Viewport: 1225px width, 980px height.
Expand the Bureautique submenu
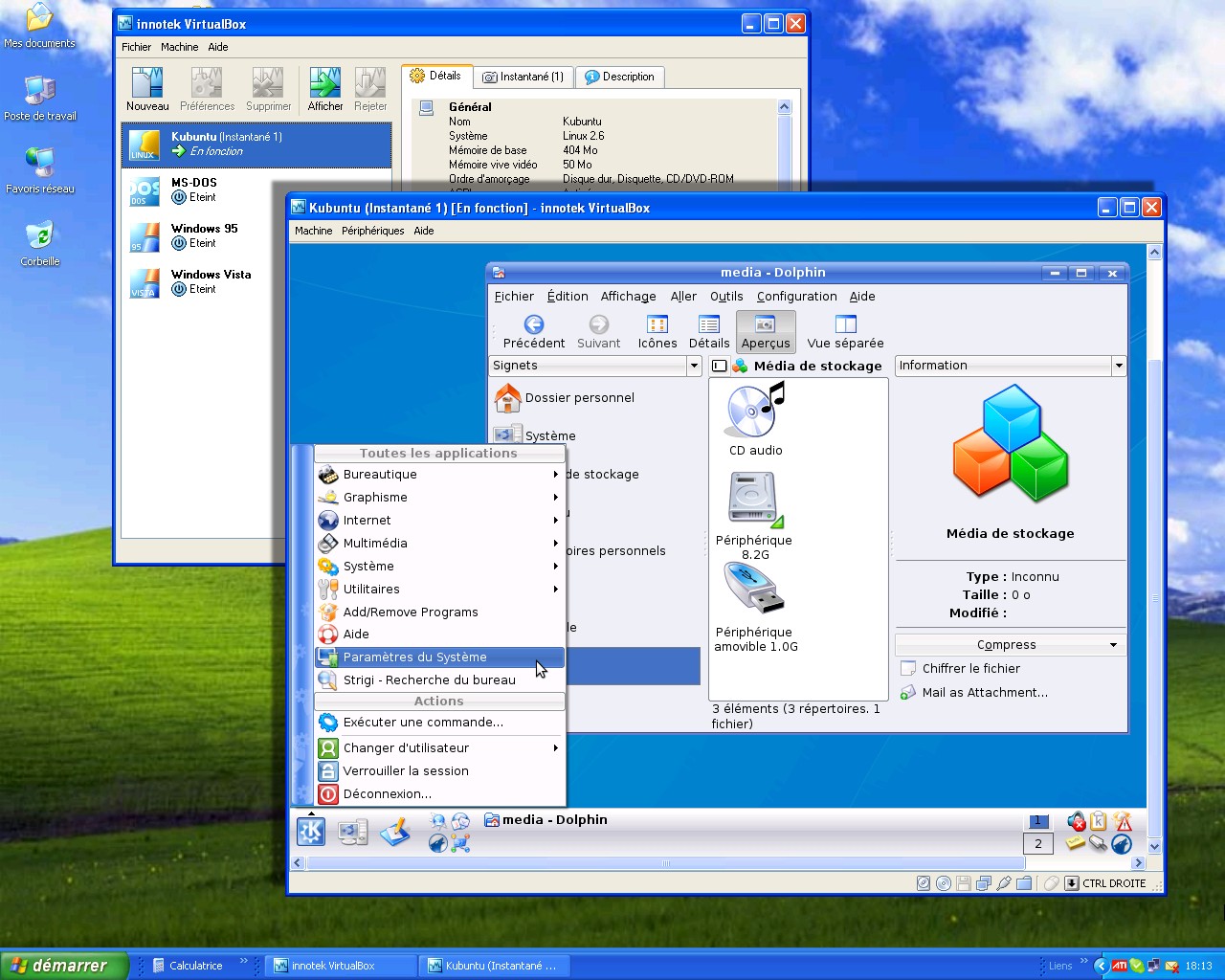click(x=439, y=475)
